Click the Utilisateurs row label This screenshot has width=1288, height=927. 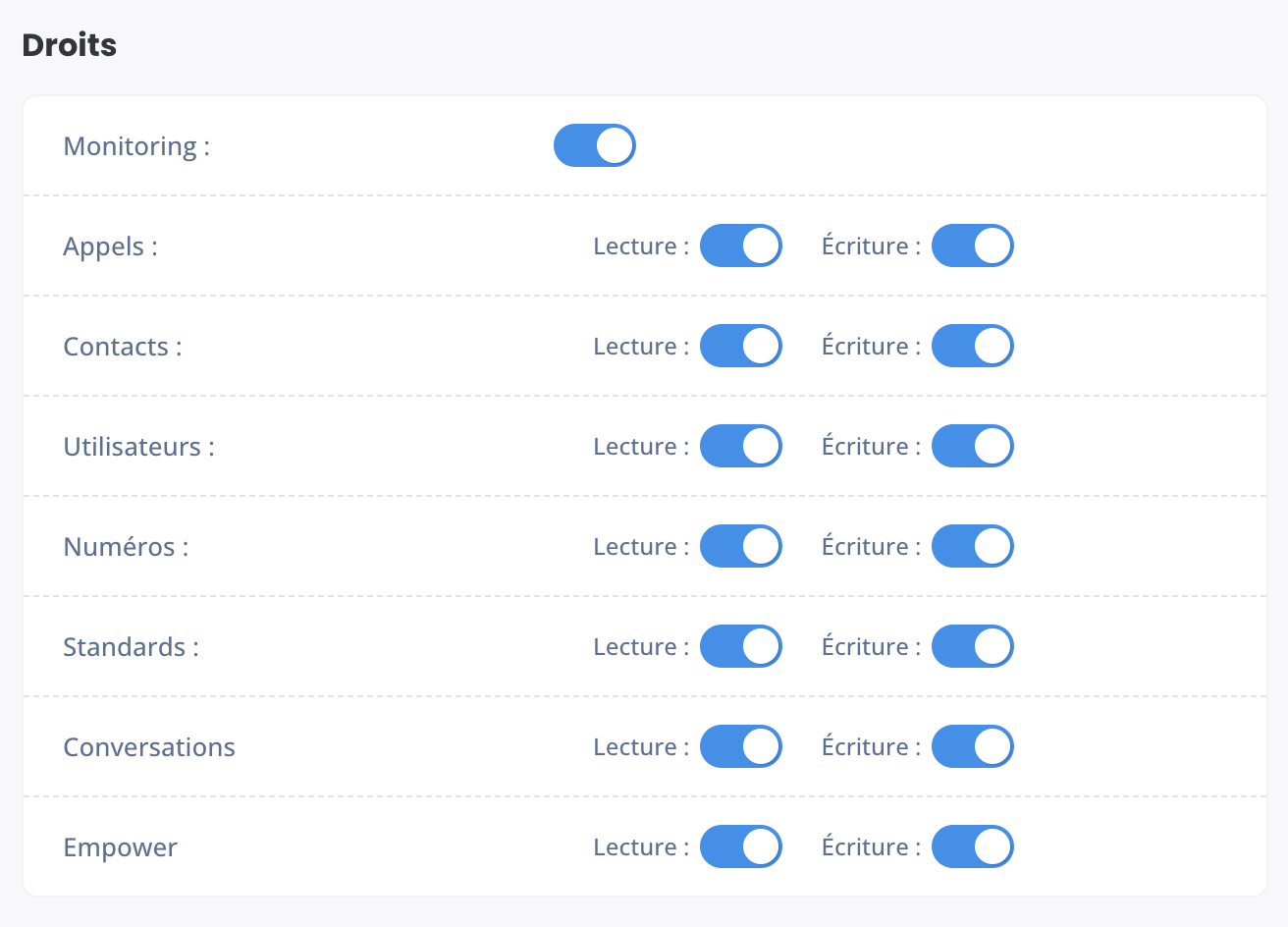[x=138, y=447]
